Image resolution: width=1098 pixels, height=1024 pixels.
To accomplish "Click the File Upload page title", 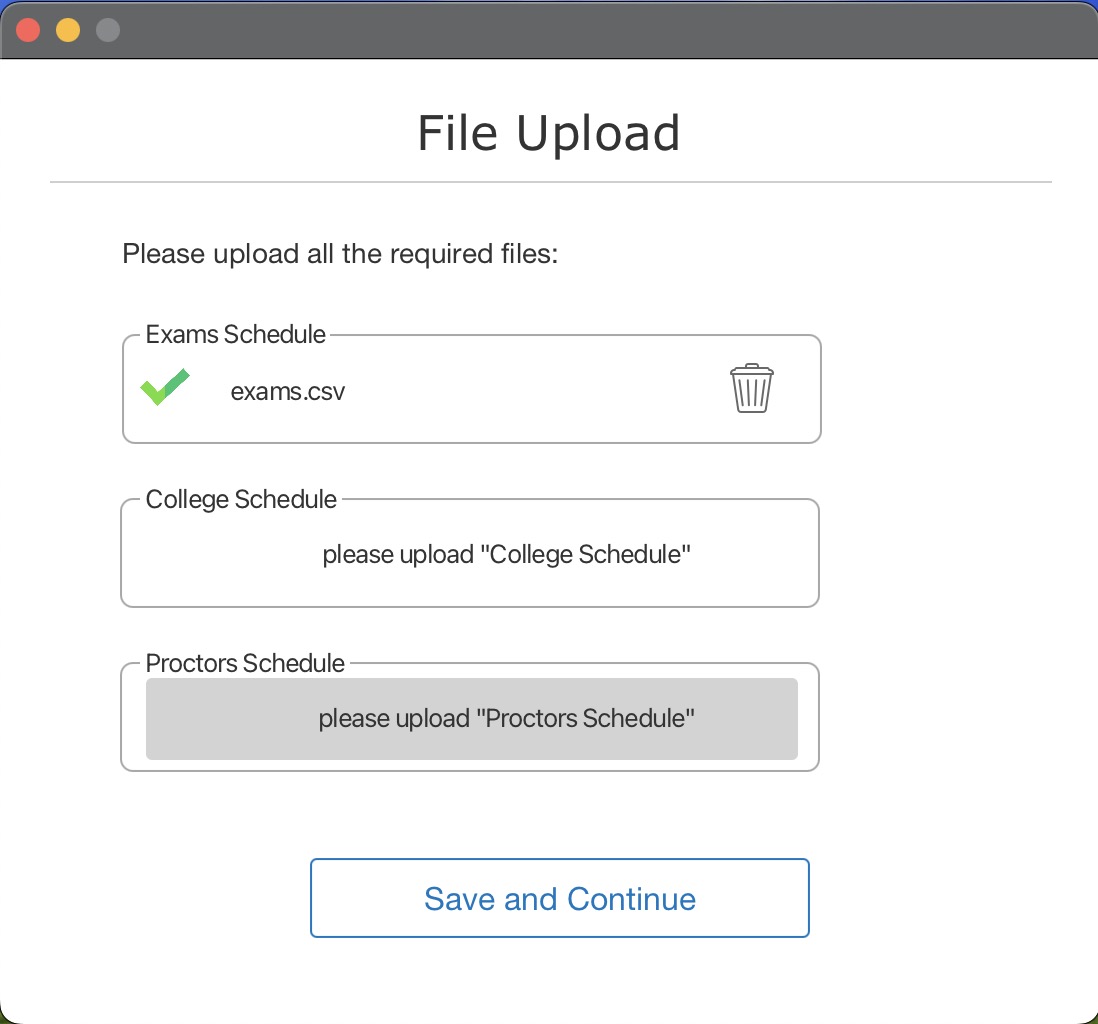I will pyautogui.click(x=549, y=132).
